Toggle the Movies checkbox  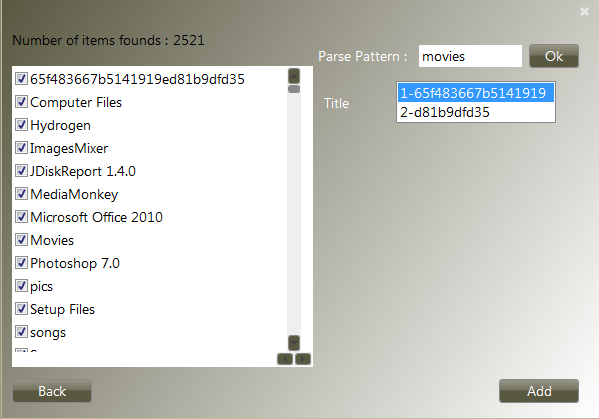click(21, 240)
